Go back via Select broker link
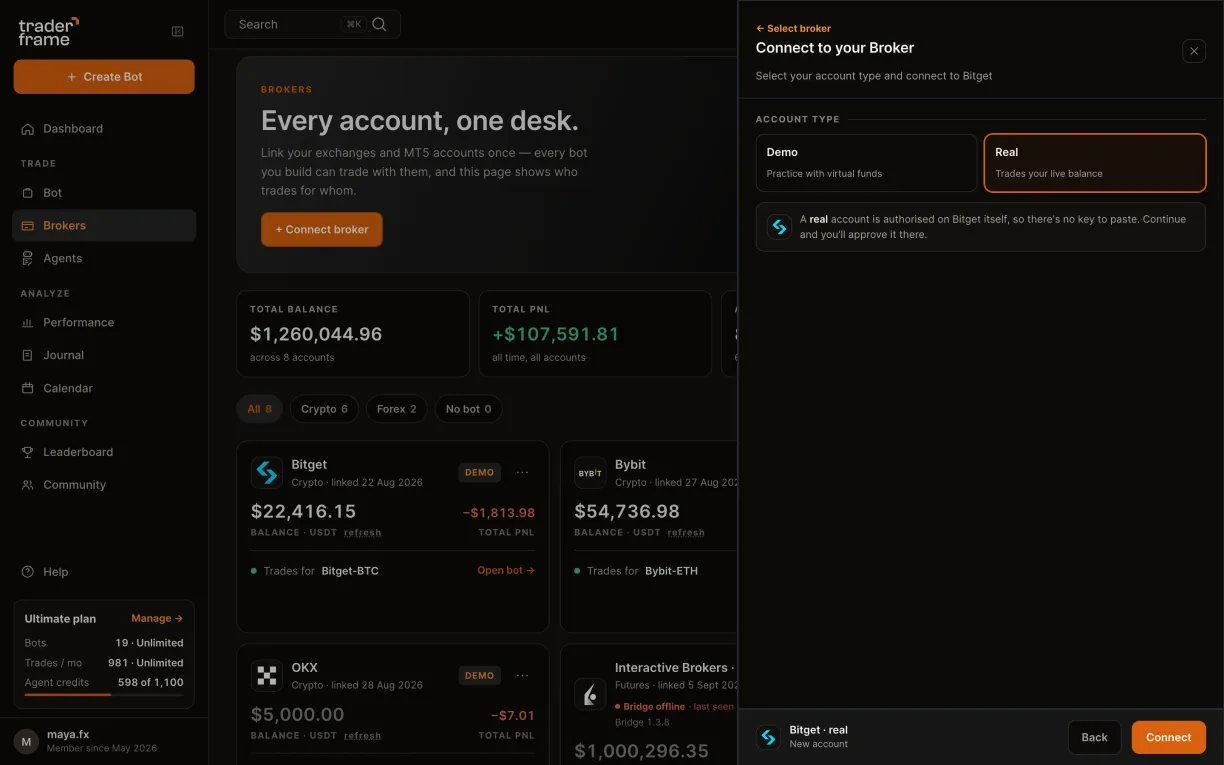 pos(794,29)
